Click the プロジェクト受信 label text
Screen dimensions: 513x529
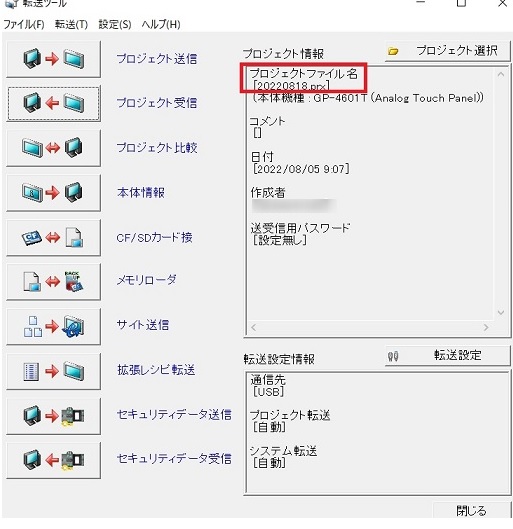tap(157, 103)
